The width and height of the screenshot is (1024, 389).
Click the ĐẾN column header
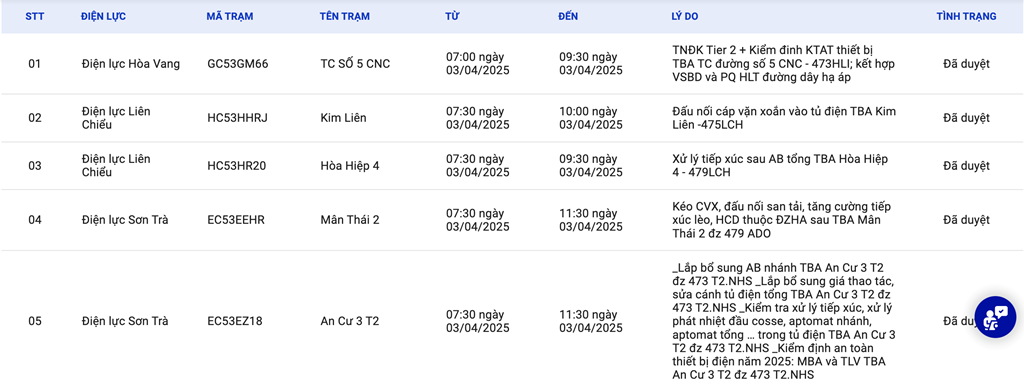pos(568,16)
